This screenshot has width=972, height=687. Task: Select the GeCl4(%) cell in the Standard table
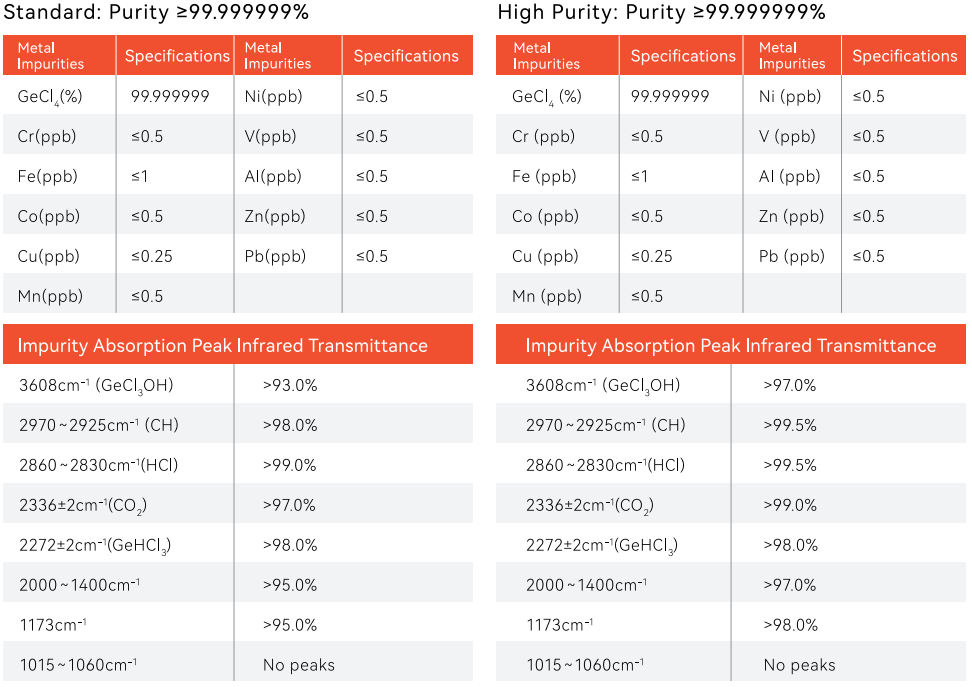point(47,97)
